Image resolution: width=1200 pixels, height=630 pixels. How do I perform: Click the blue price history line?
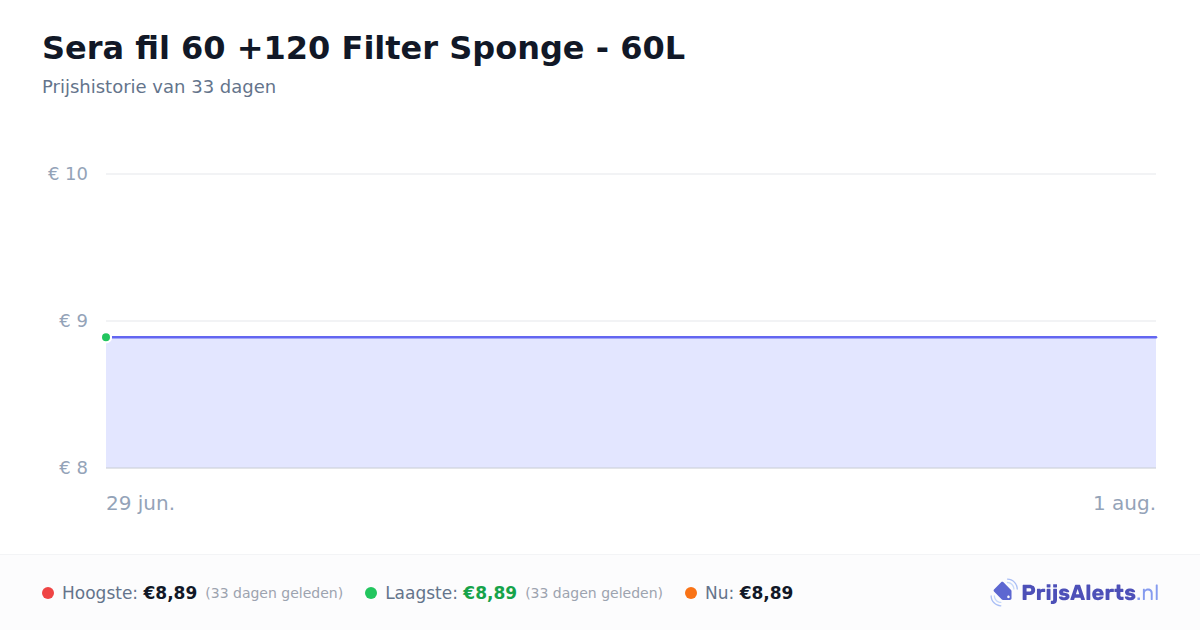[631, 337]
